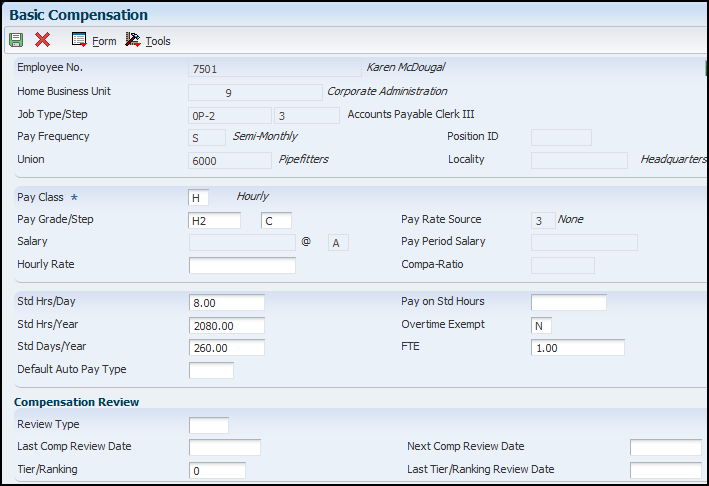
Task: Click the Union field showing 6000
Action: pos(230,160)
